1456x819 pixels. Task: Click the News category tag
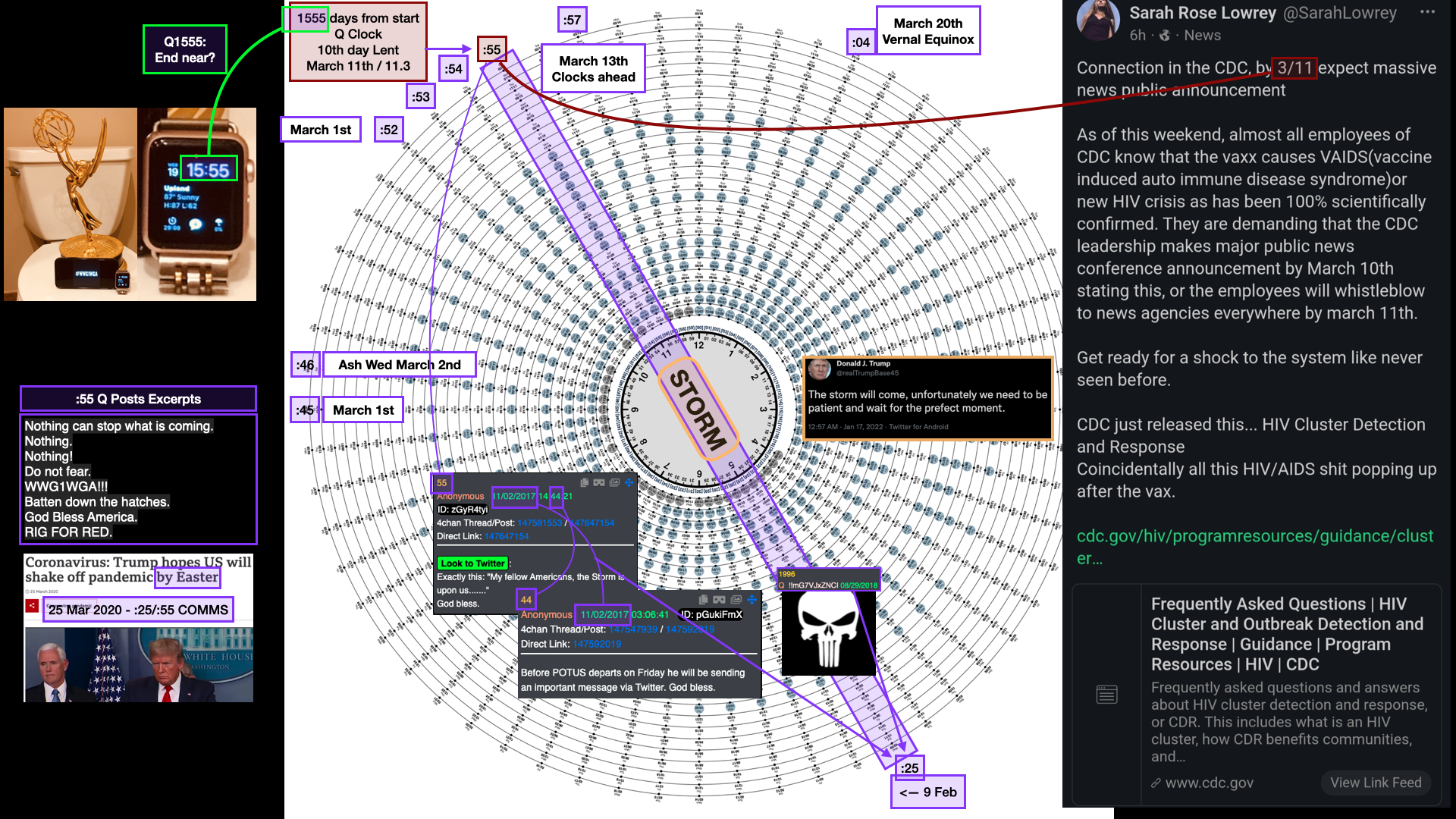point(1202,36)
